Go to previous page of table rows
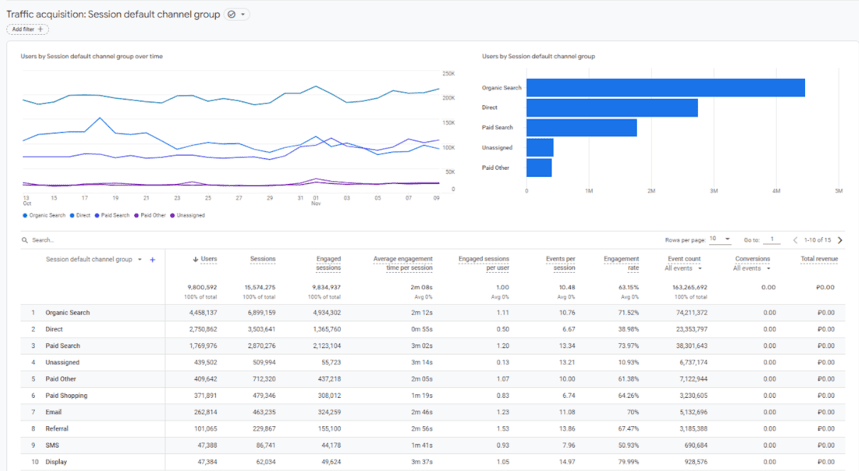 [x=795, y=240]
